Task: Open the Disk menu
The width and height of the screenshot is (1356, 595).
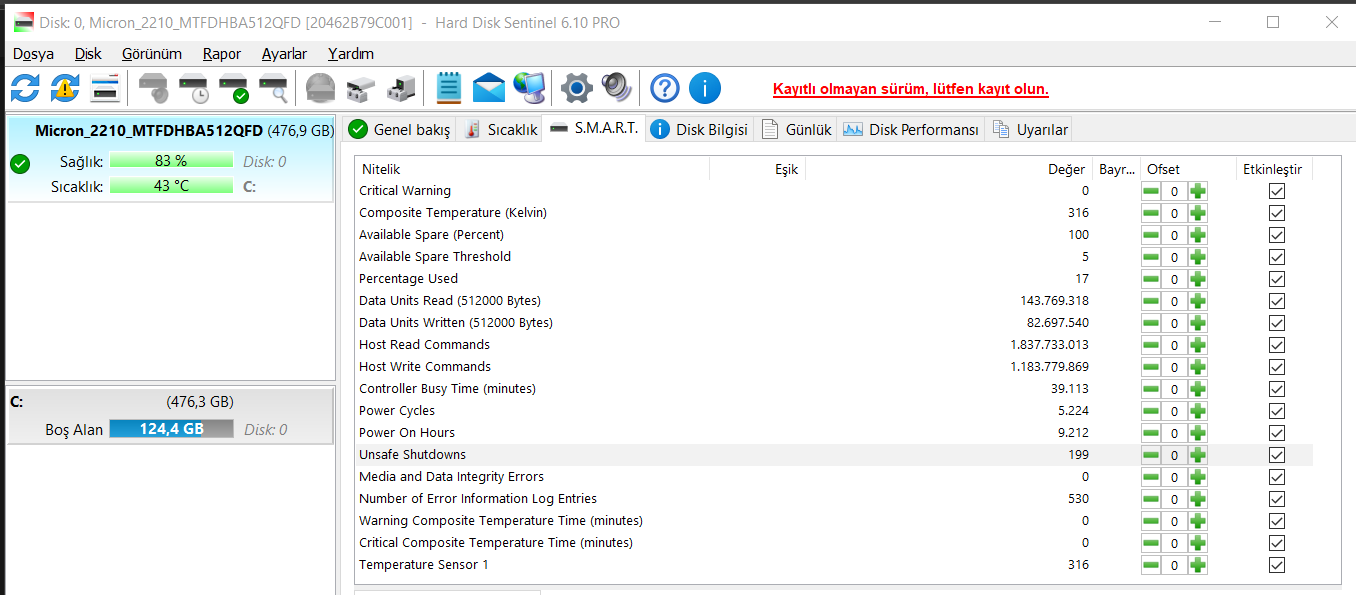Action: tap(88, 54)
